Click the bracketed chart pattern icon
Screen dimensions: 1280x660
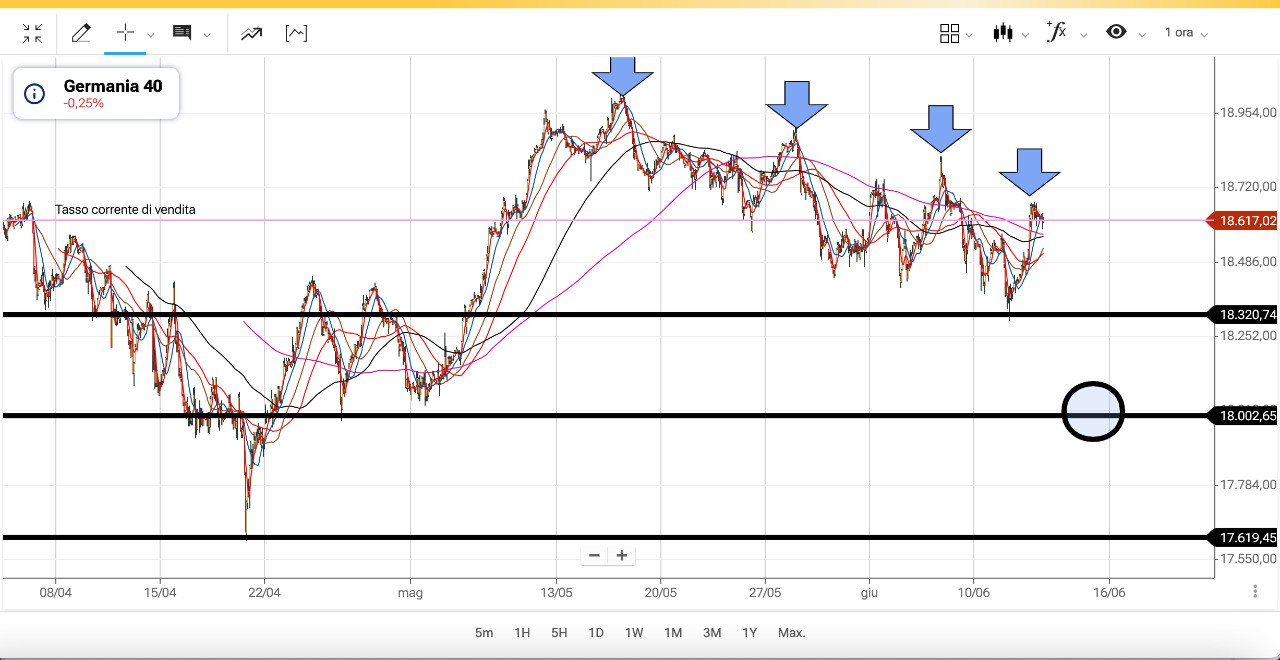[296, 33]
